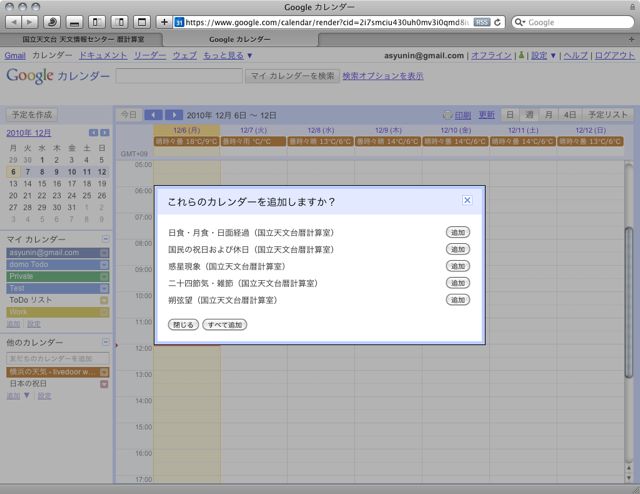
Task: Open 日本の祝日 calendar options arrow
Action: tap(104, 384)
